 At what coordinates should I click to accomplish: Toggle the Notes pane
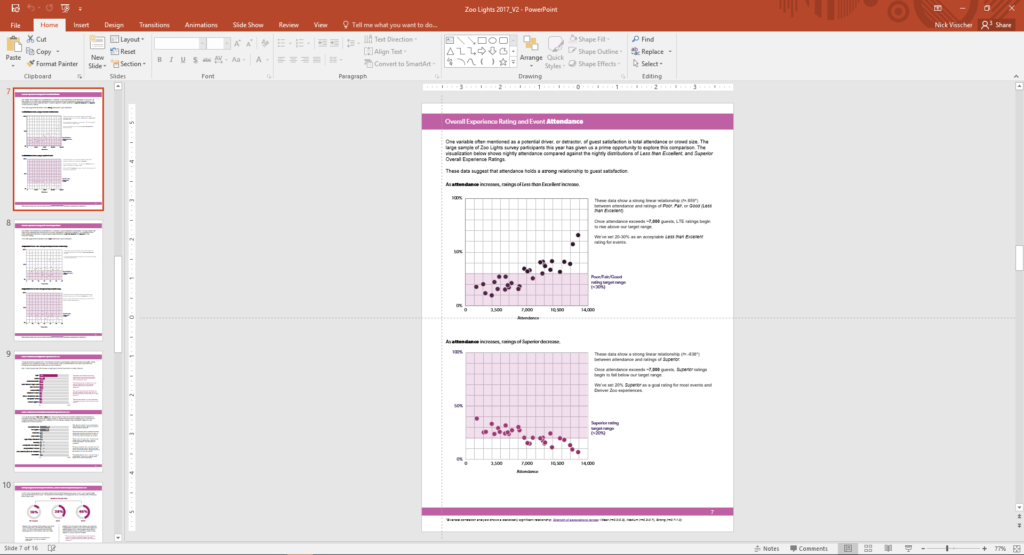tap(765, 548)
